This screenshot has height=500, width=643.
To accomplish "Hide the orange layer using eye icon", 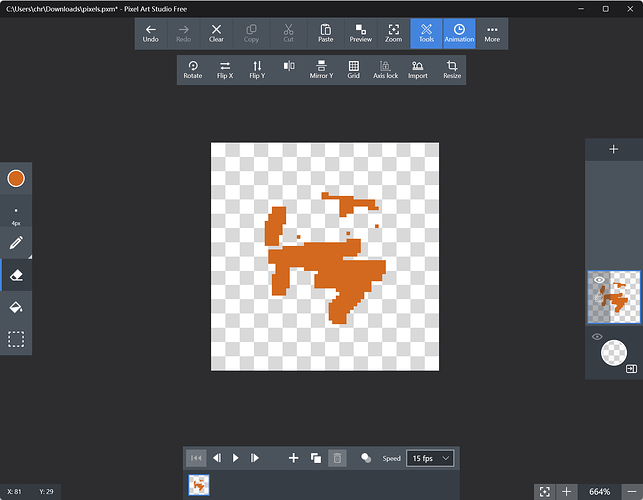I will tap(598, 281).
